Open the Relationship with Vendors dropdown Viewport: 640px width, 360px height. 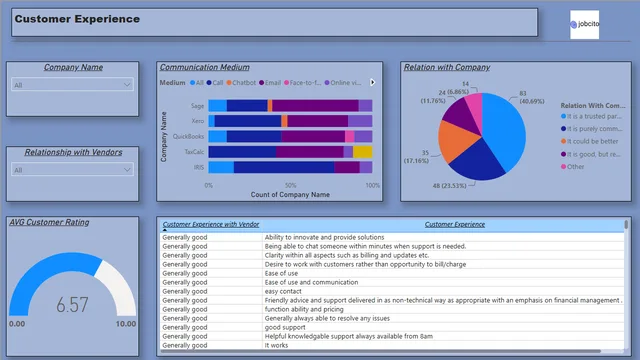pos(72,170)
